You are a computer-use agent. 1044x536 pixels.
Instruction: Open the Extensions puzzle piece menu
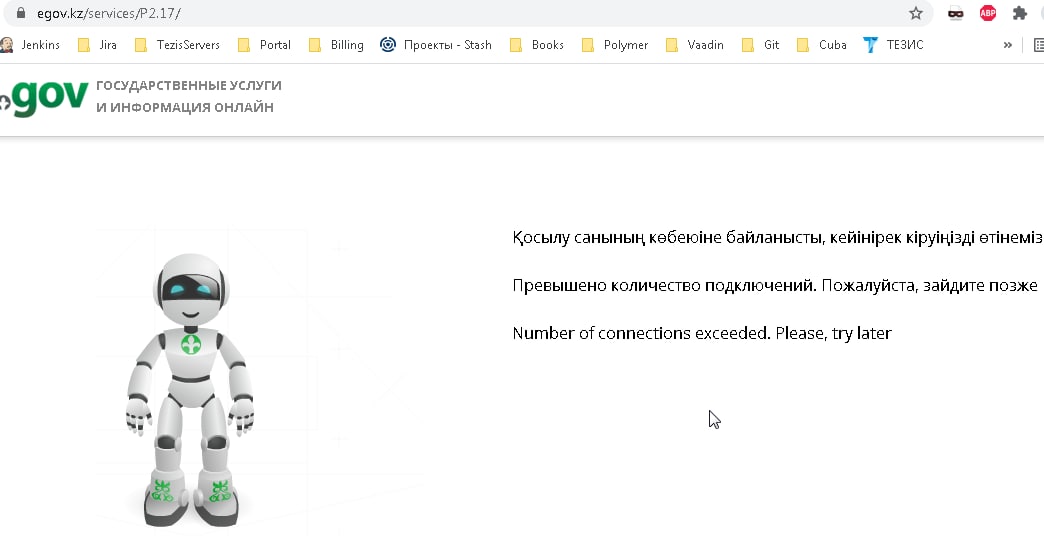(1020, 13)
